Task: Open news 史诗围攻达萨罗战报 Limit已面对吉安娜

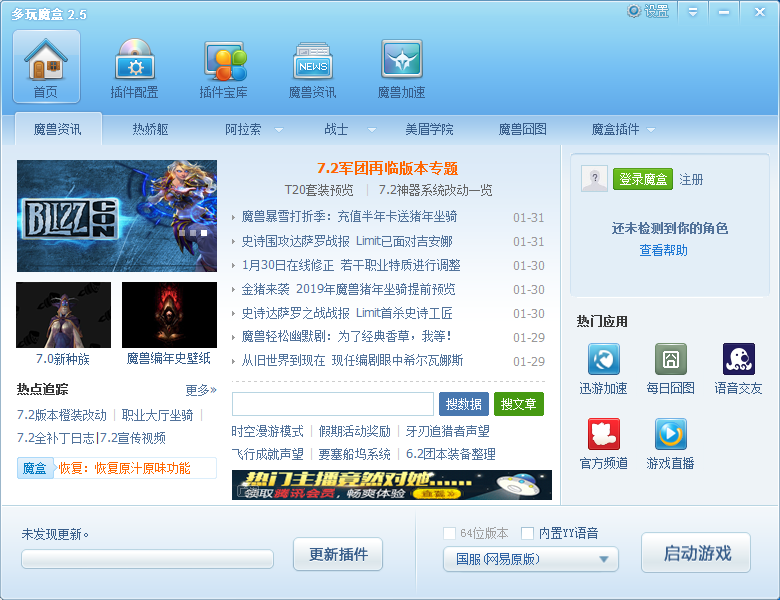Action: click(347, 241)
